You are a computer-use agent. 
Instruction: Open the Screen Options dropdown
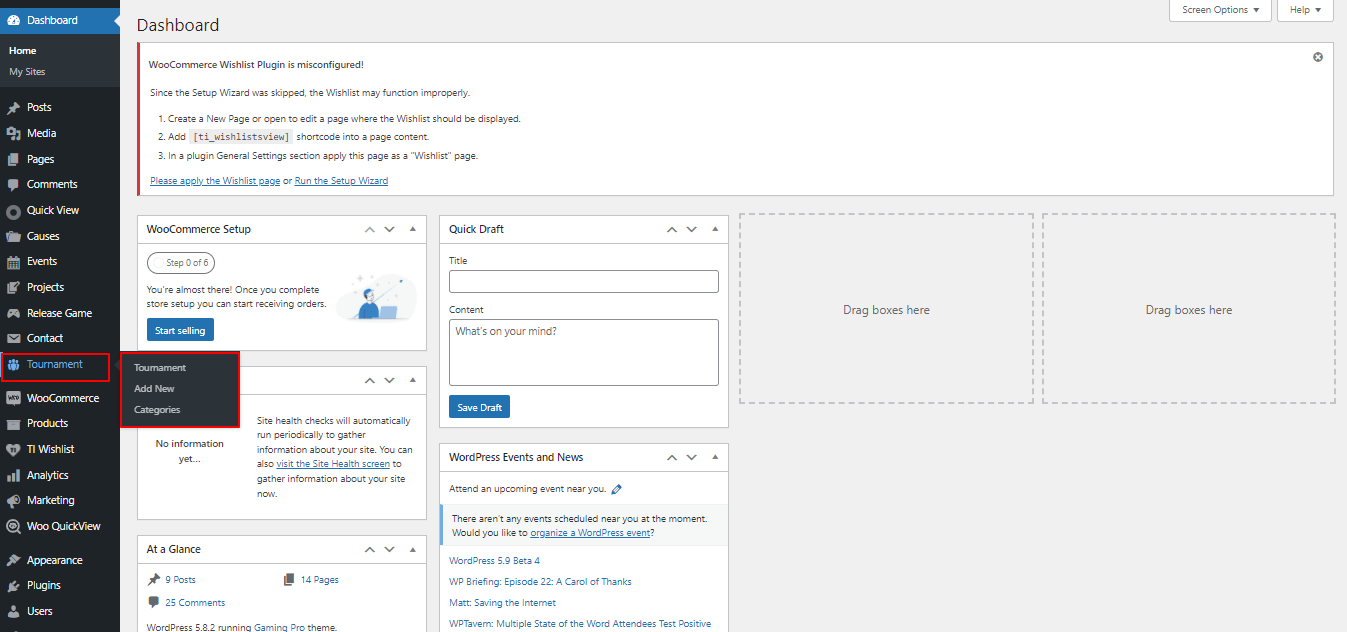(x=1220, y=10)
